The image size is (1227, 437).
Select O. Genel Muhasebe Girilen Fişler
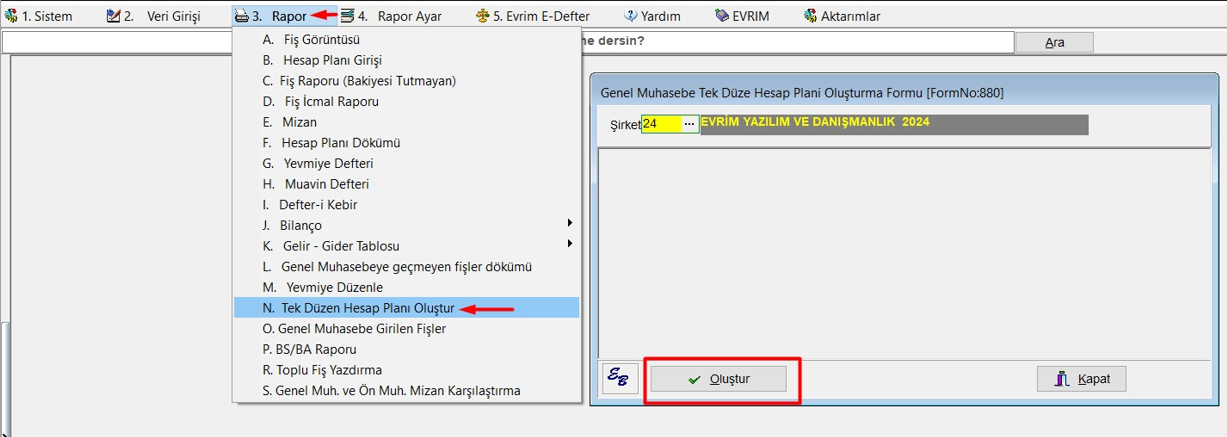pyautogui.click(x=406, y=328)
